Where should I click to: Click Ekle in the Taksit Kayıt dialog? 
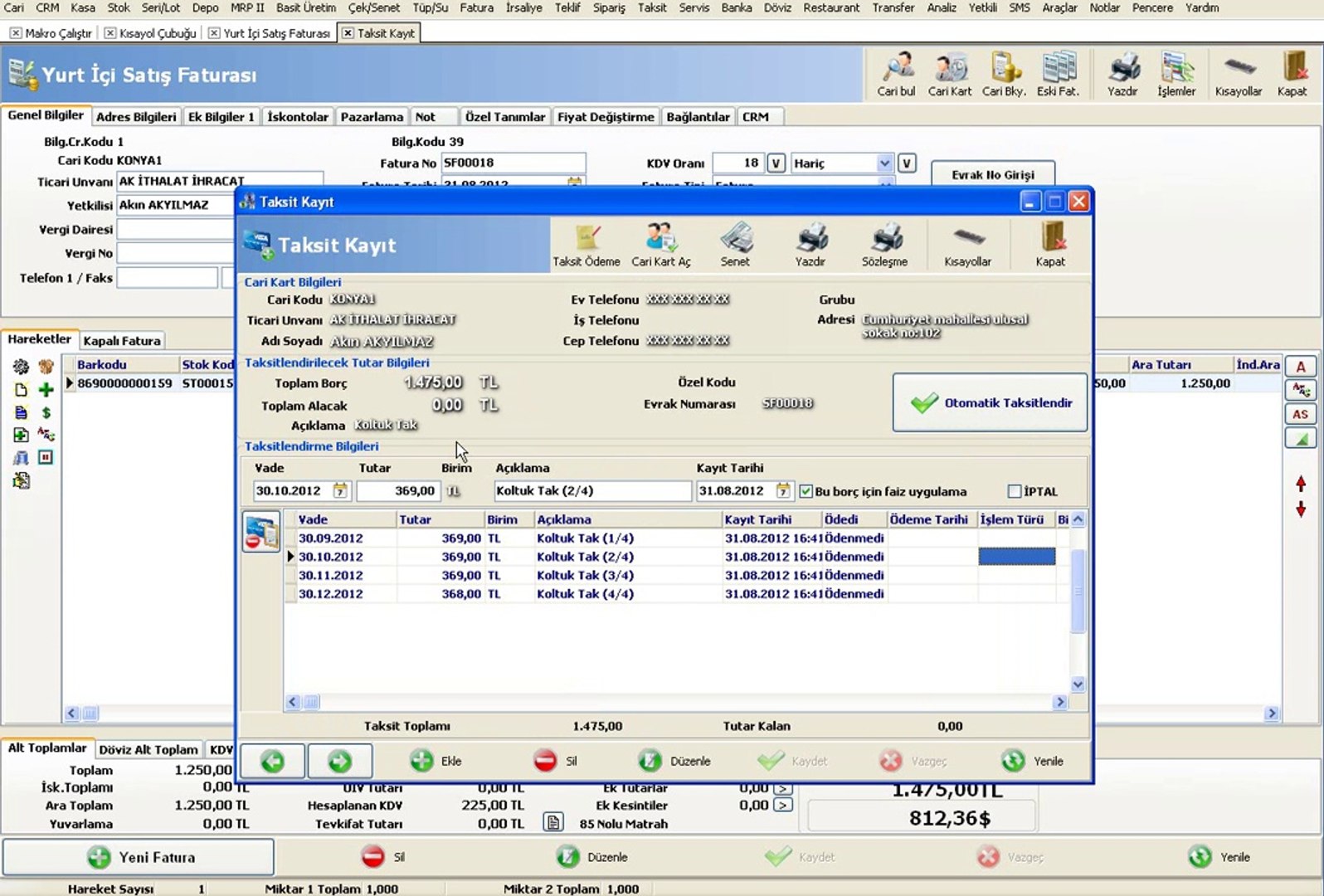tap(436, 761)
